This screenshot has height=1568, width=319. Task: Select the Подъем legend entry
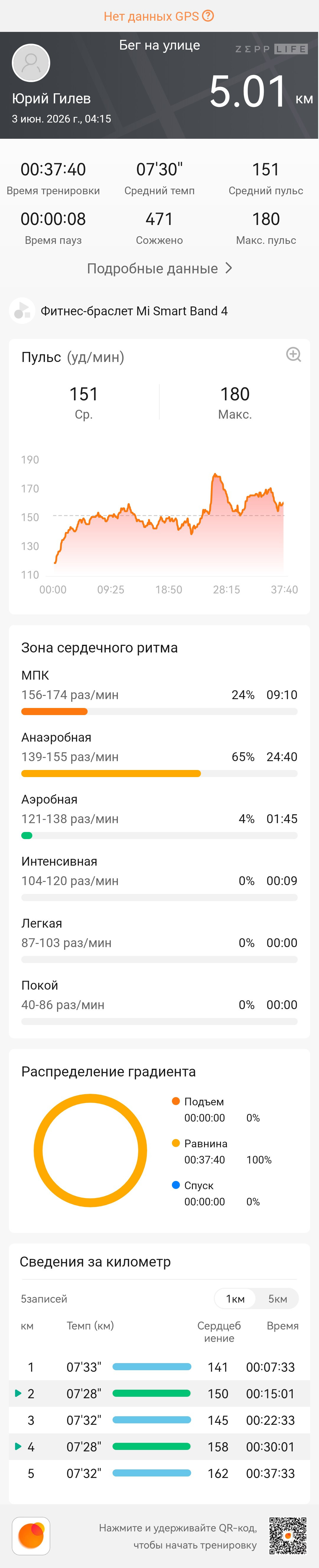pyautogui.click(x=204, y=1102)
